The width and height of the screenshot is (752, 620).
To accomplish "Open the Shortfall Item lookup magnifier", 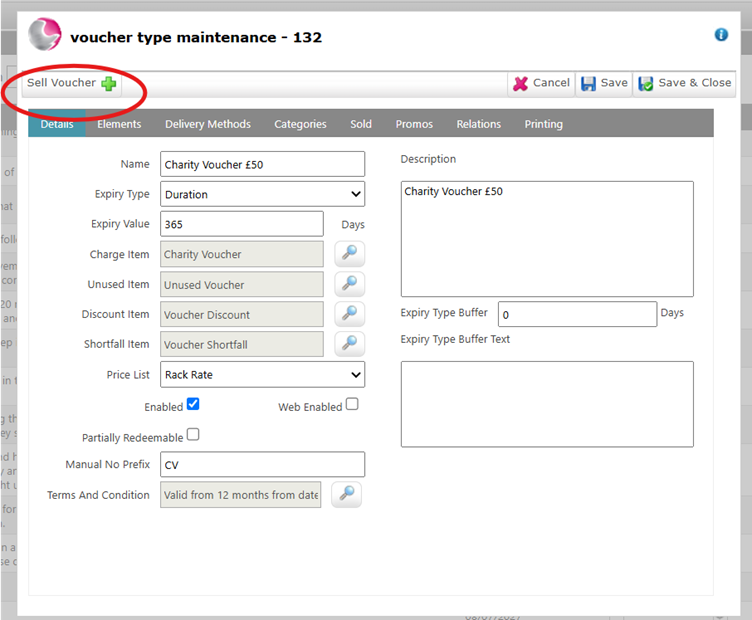I will [x=350, y=343].
